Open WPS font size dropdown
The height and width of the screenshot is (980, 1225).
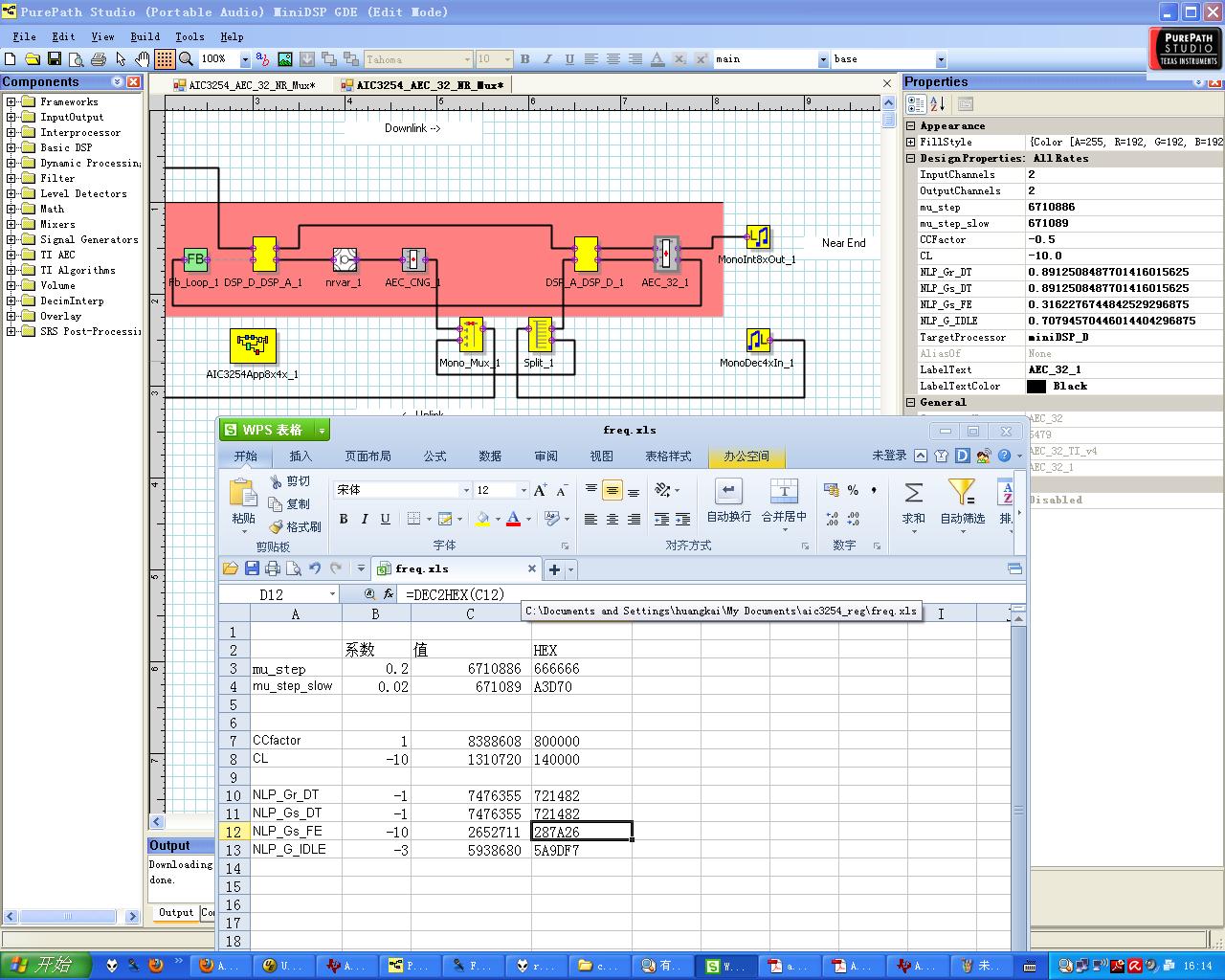point(523,490)
